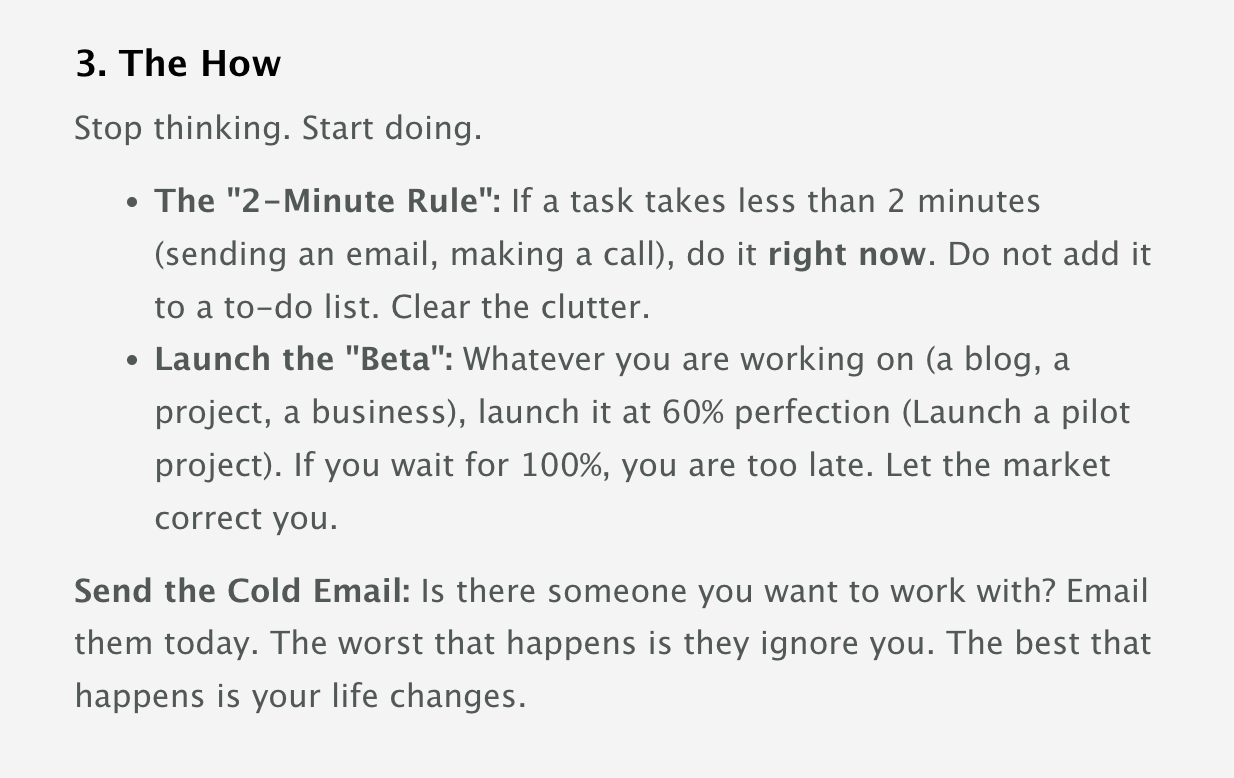This screenshot has width=1234, height=778.
Task: Click the "(a blog, a" parenthetical start
Action: 998,359
